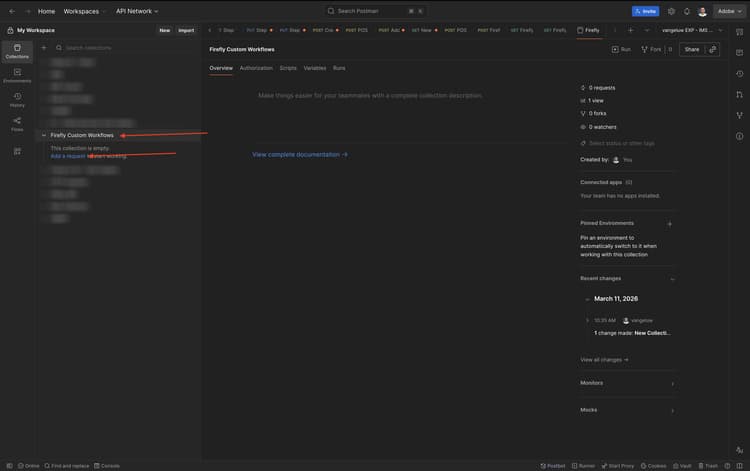Click the collection description placeholder text
750x471 pixels.
pos(370,96)
